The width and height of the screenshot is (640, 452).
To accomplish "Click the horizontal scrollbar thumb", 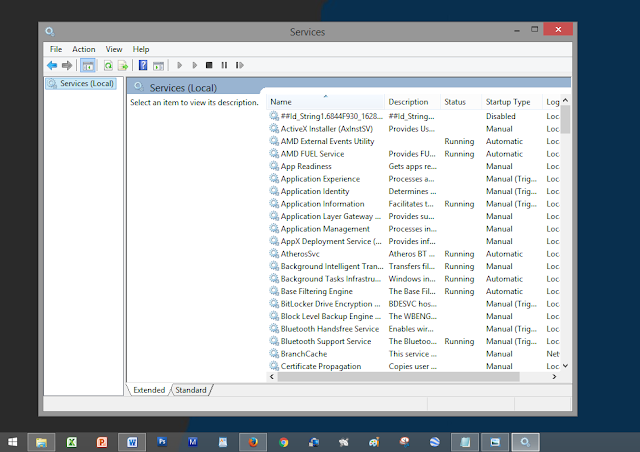I will [x=398, y=377].
